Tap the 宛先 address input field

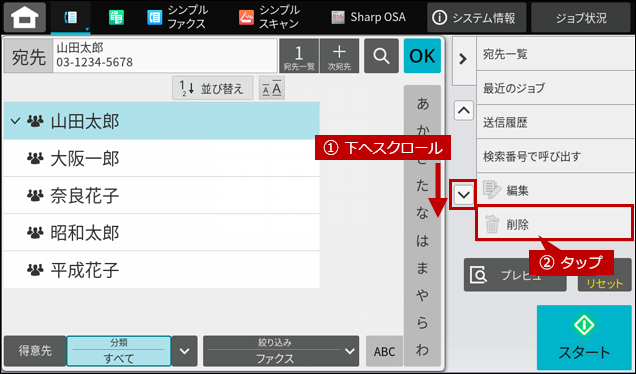click(165, 56)
